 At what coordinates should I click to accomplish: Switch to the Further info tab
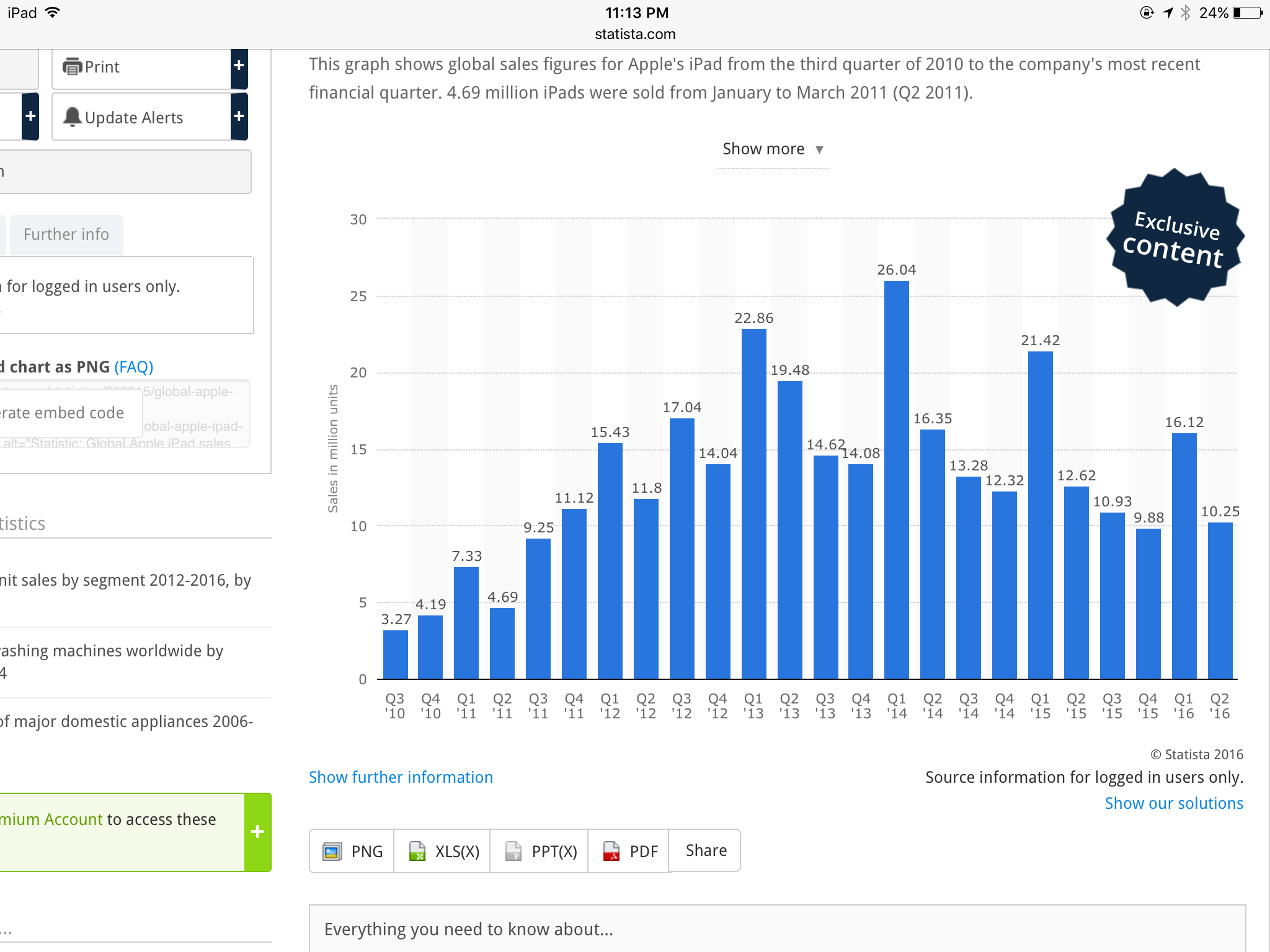click(x=66, y=234)
